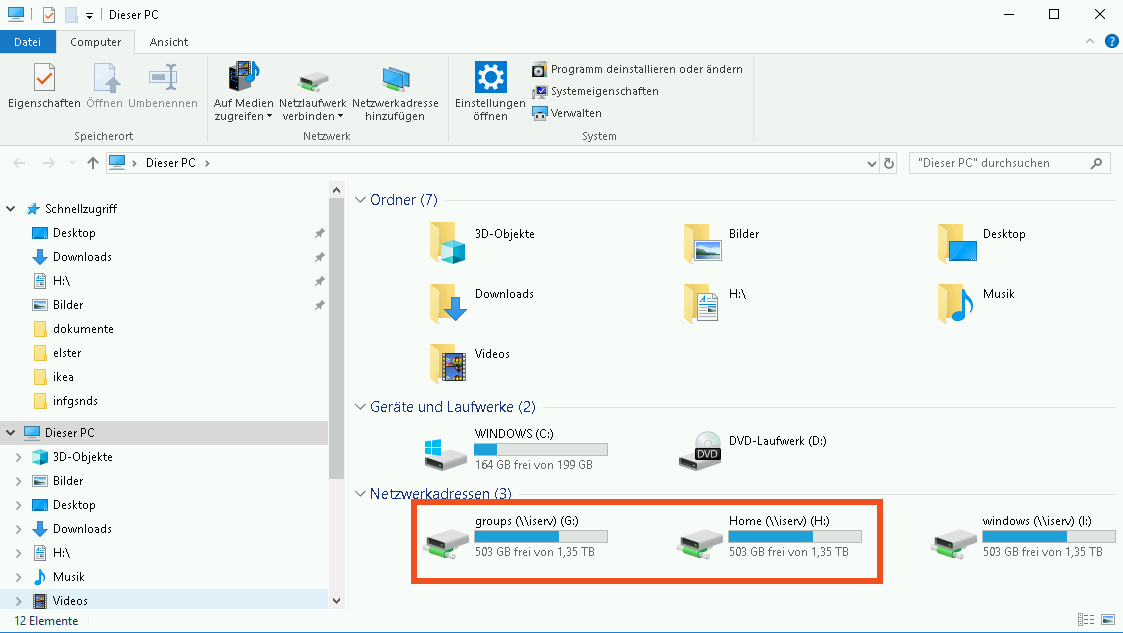Open Eigenschaften in the ribbon
The height and width of the screenshot is (633, 1123).
pos(44,86)
